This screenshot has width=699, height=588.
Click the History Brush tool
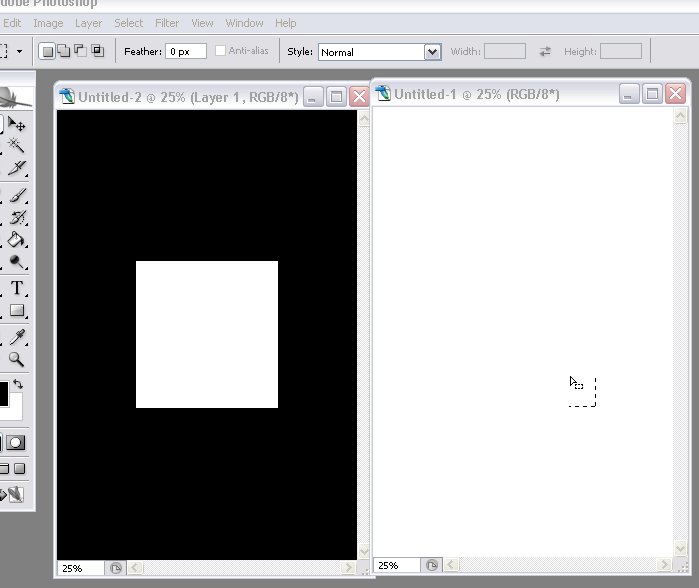click(17, 218)
